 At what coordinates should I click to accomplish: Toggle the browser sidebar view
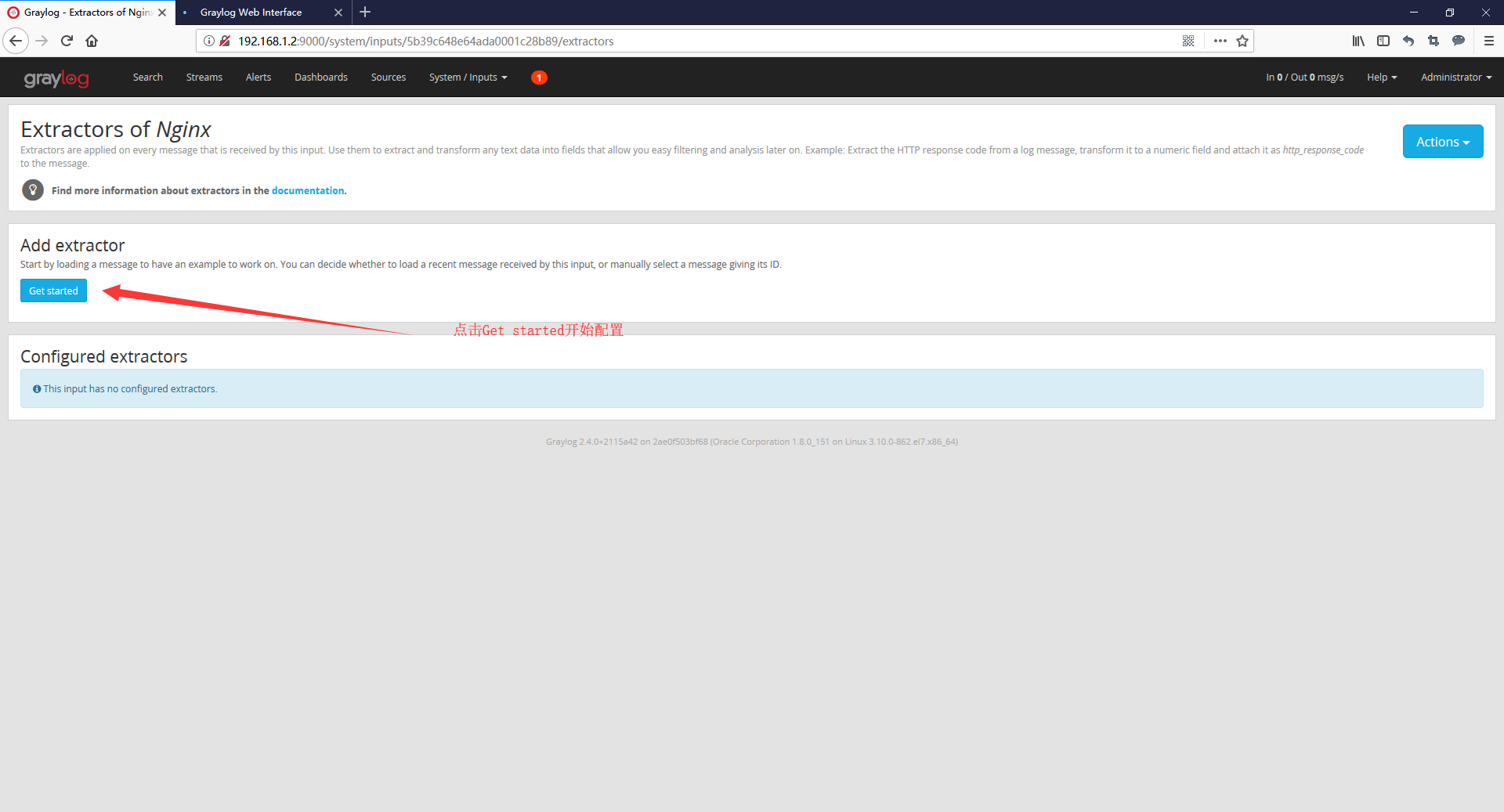point(1383,41)
